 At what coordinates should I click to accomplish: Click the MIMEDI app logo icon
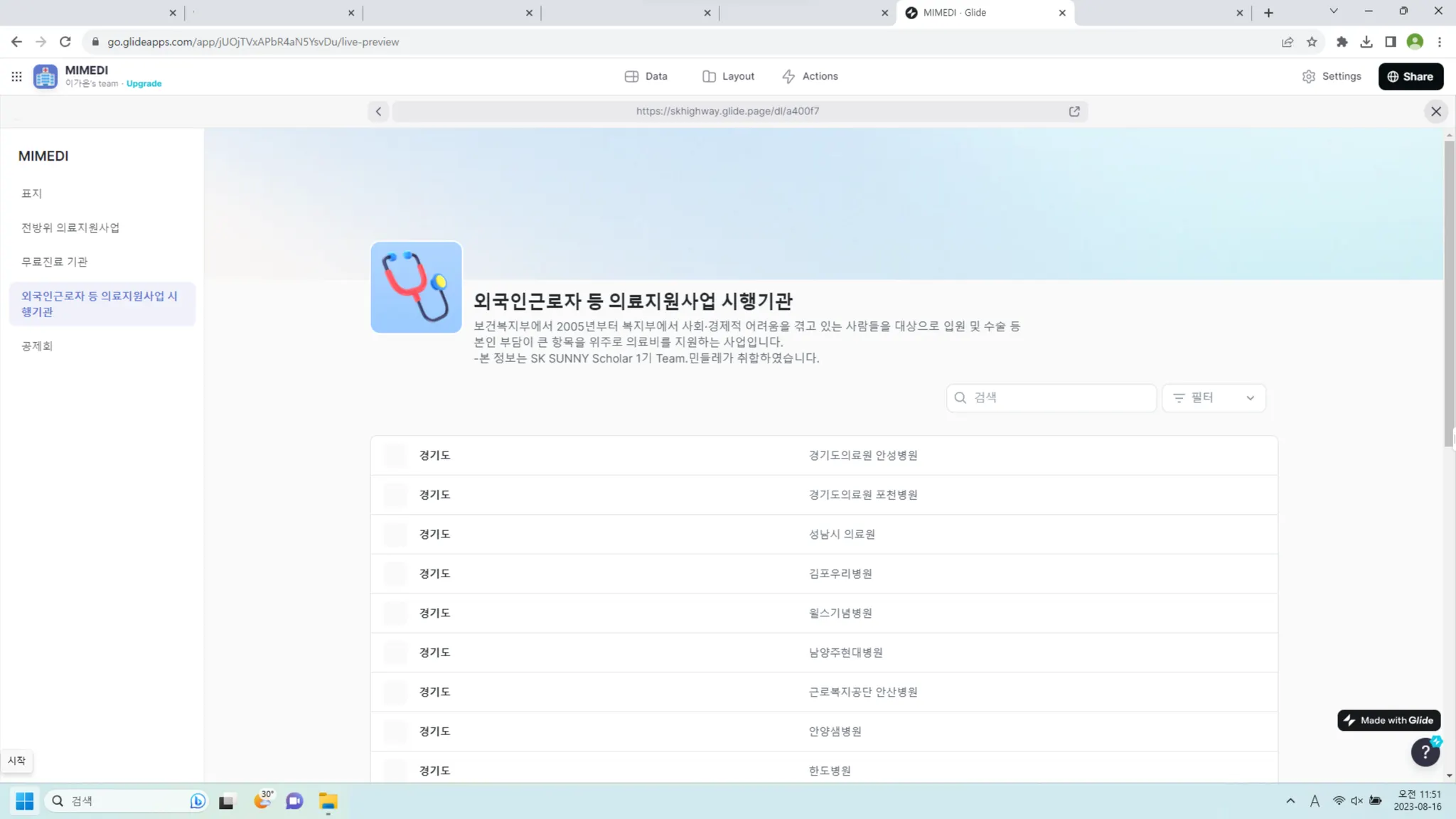(45, 76)
